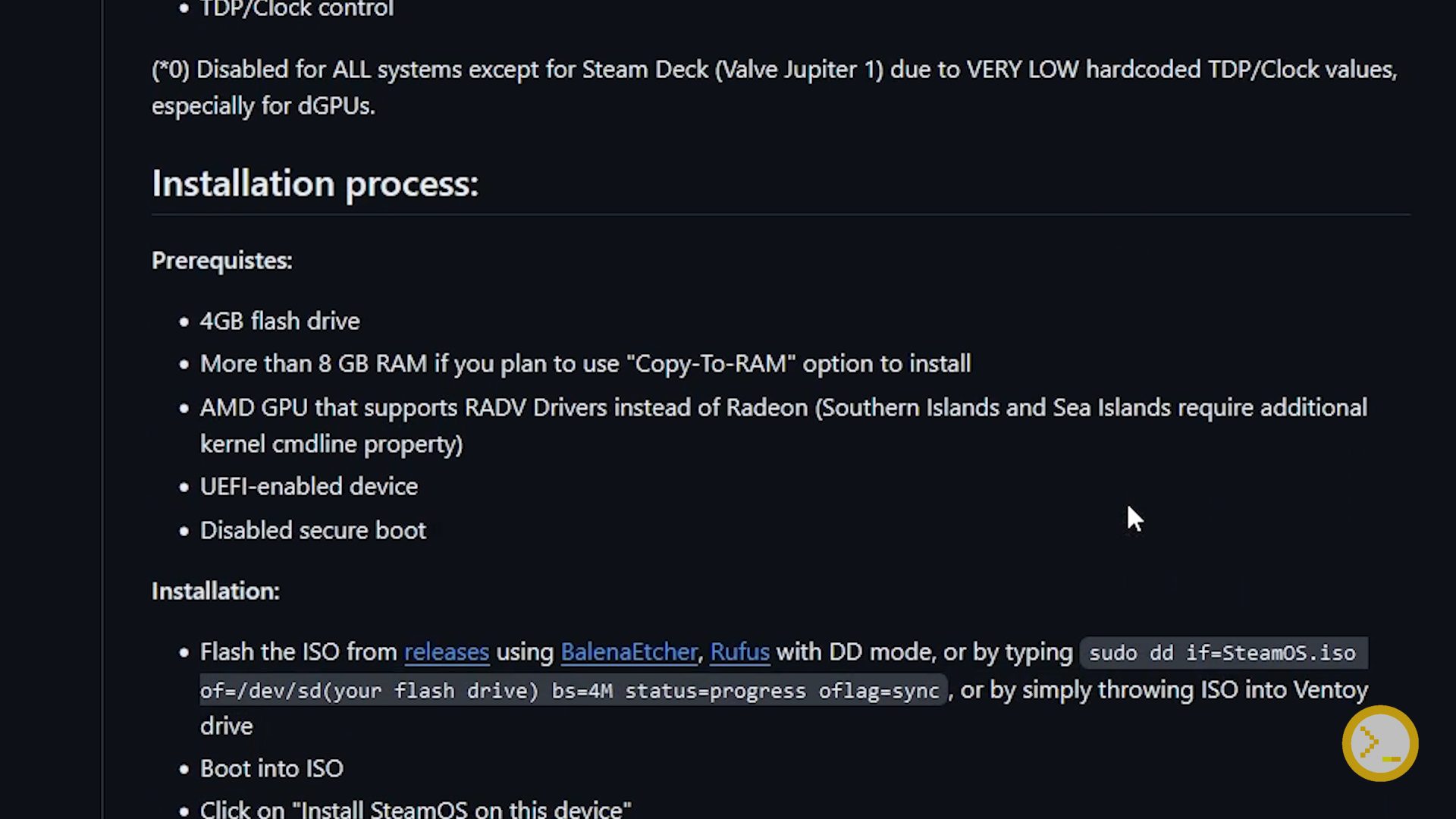Click Install SteamOS on this device text
Image resolution: width=1456 pixels, height=819 pixels.
point(415,808)
